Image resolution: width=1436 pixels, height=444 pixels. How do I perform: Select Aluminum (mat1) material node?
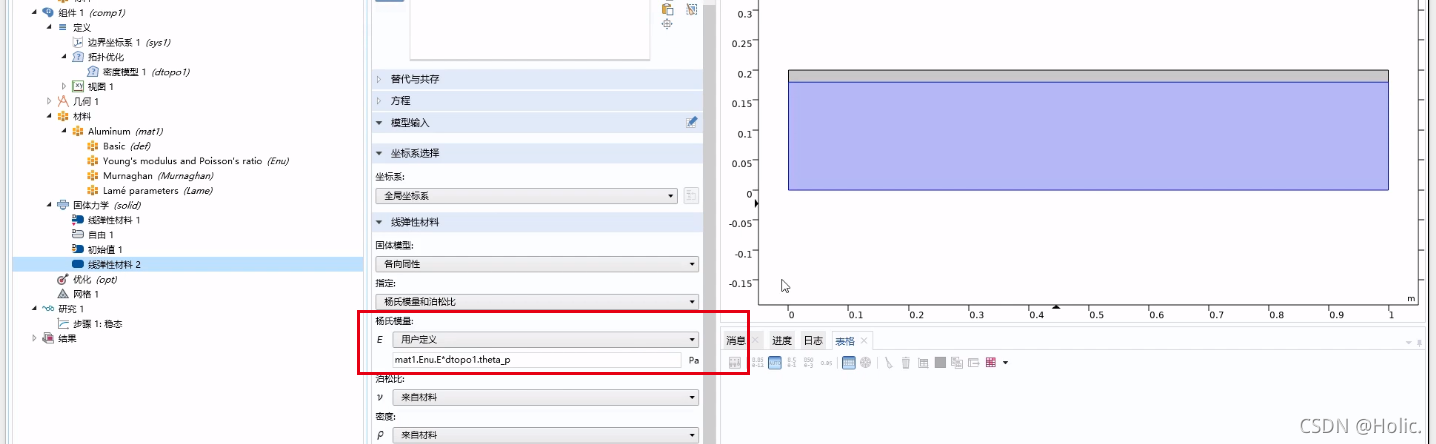(x=125, y=131)
